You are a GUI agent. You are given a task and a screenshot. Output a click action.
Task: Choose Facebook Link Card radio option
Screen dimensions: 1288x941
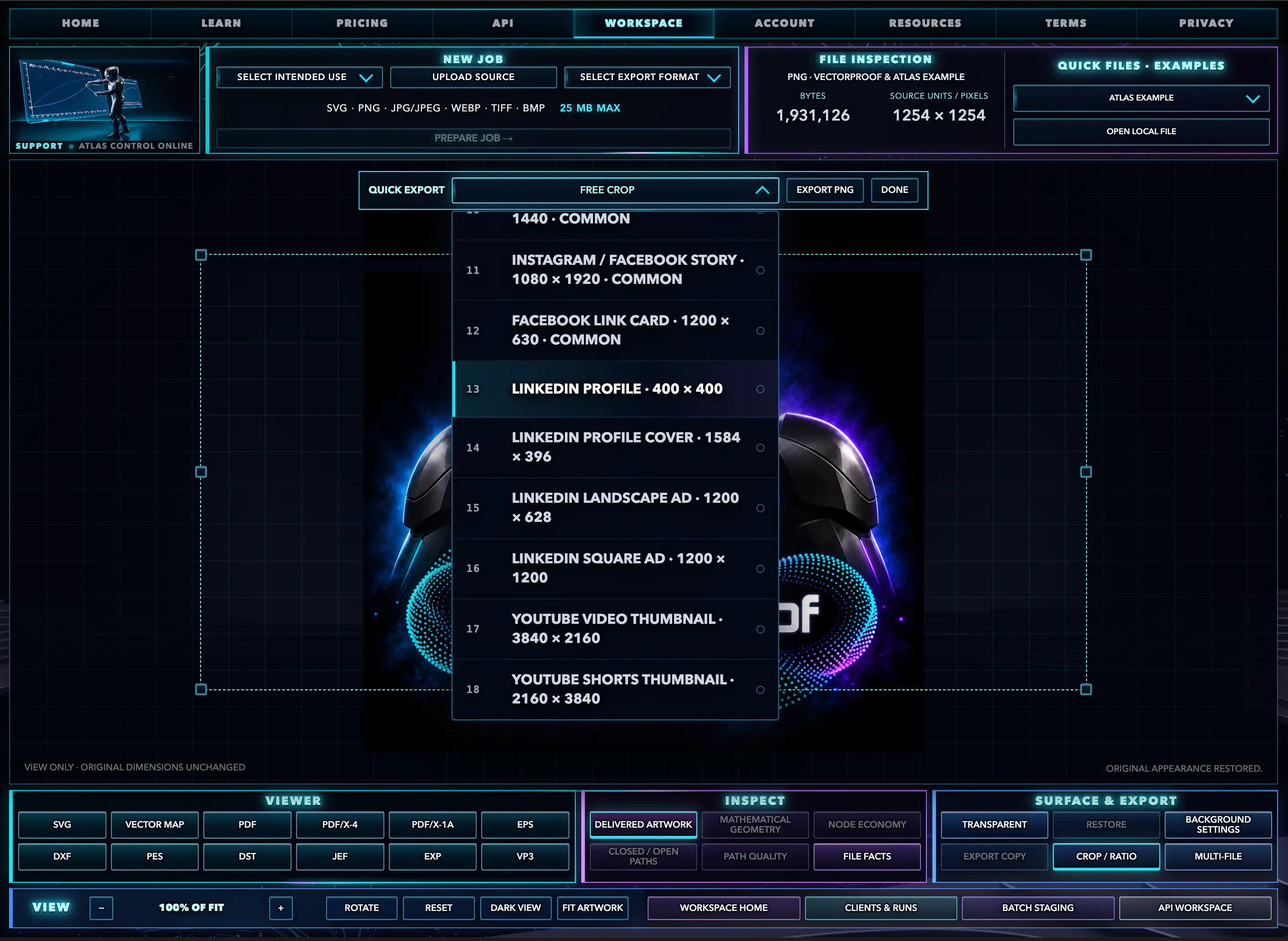point(760,330)
